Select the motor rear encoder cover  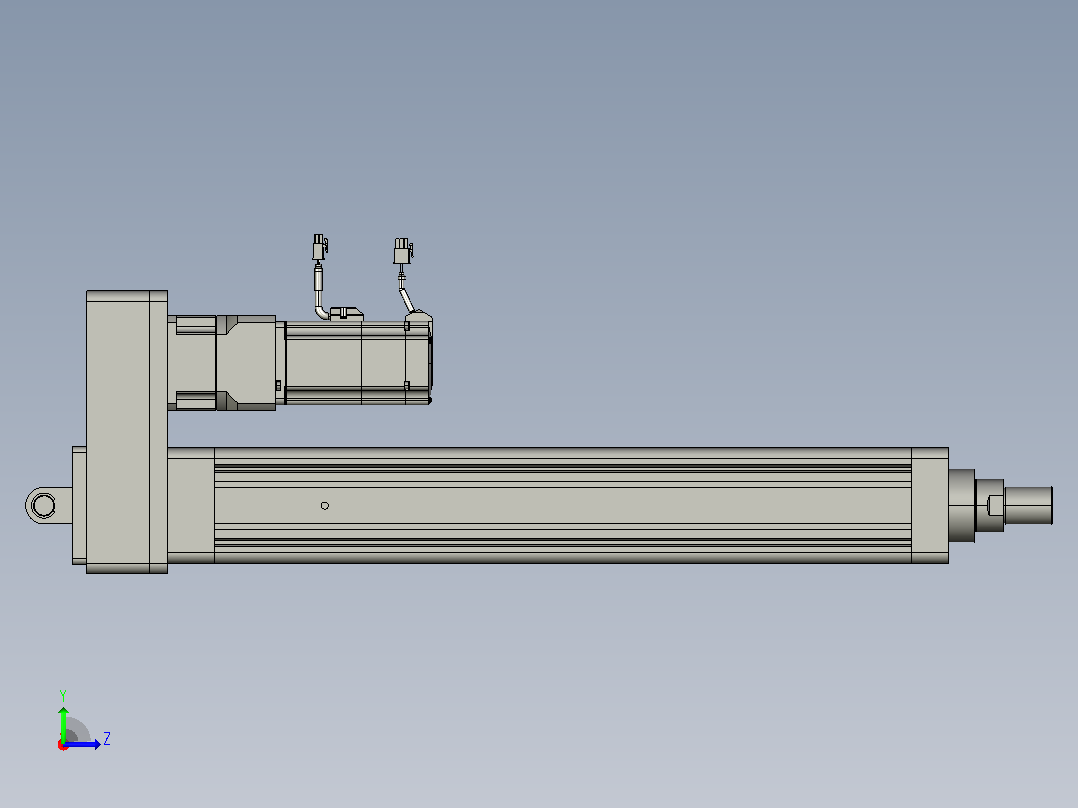[x=418, y=359]
